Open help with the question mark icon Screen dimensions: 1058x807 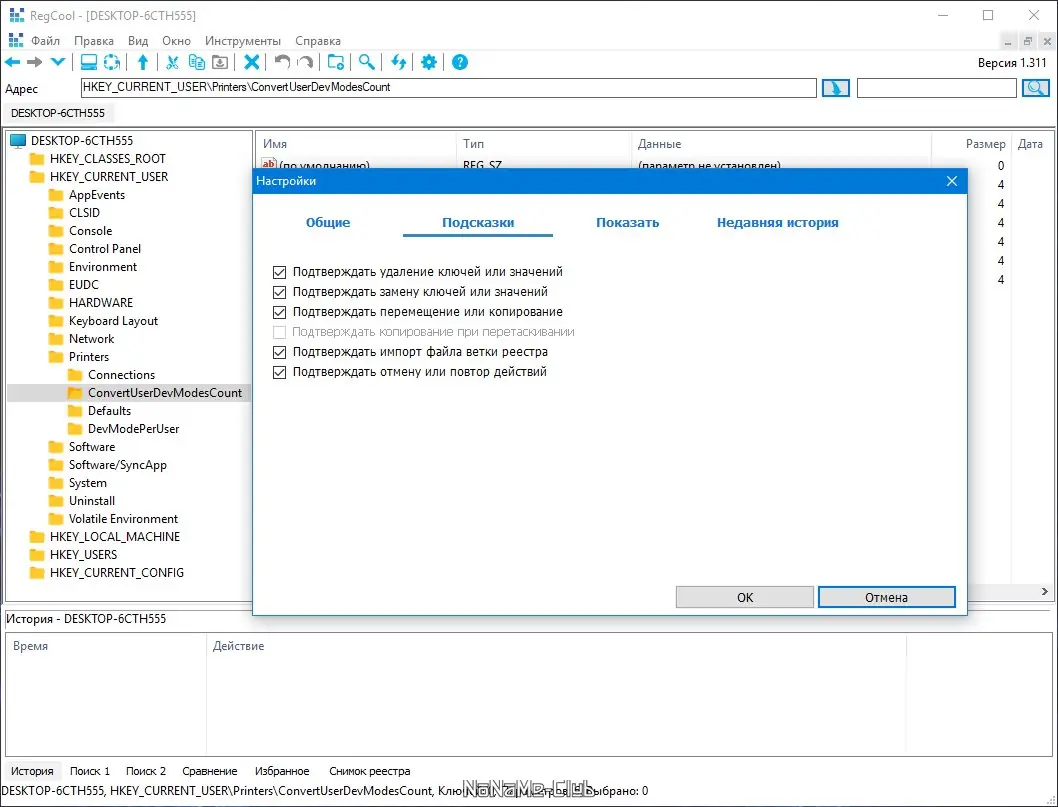click(x=460, y=62)
